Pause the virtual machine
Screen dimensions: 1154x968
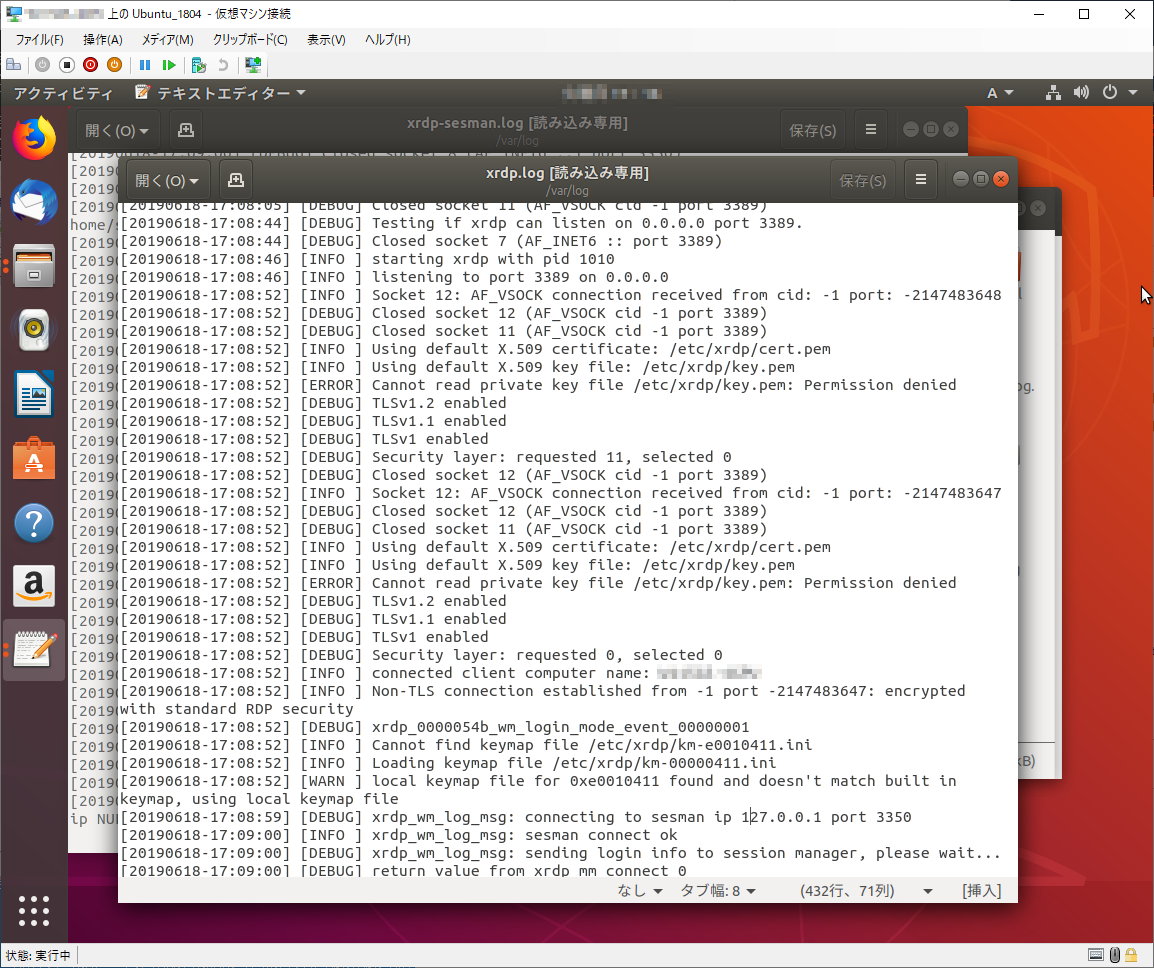[x=145, y=66]
